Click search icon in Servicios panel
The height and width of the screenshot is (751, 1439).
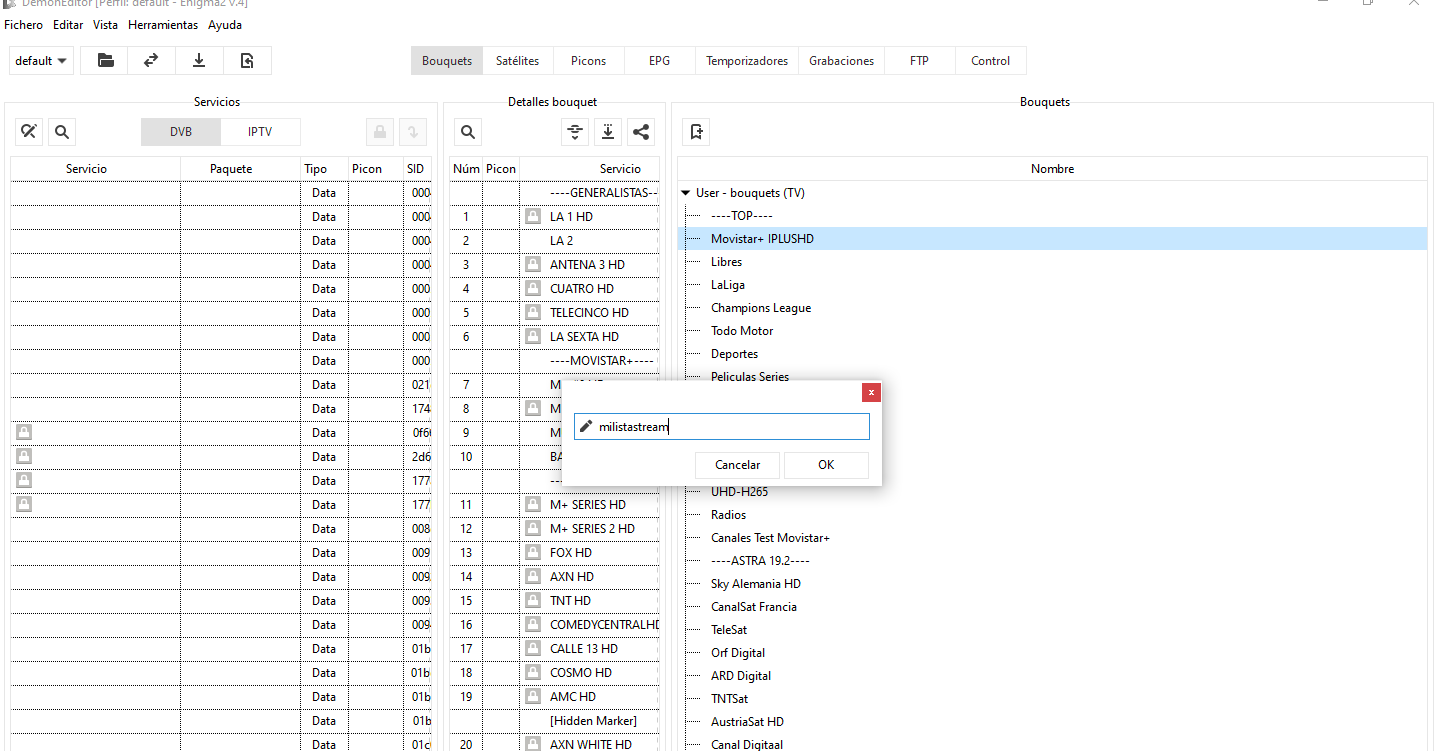(61, 131)
